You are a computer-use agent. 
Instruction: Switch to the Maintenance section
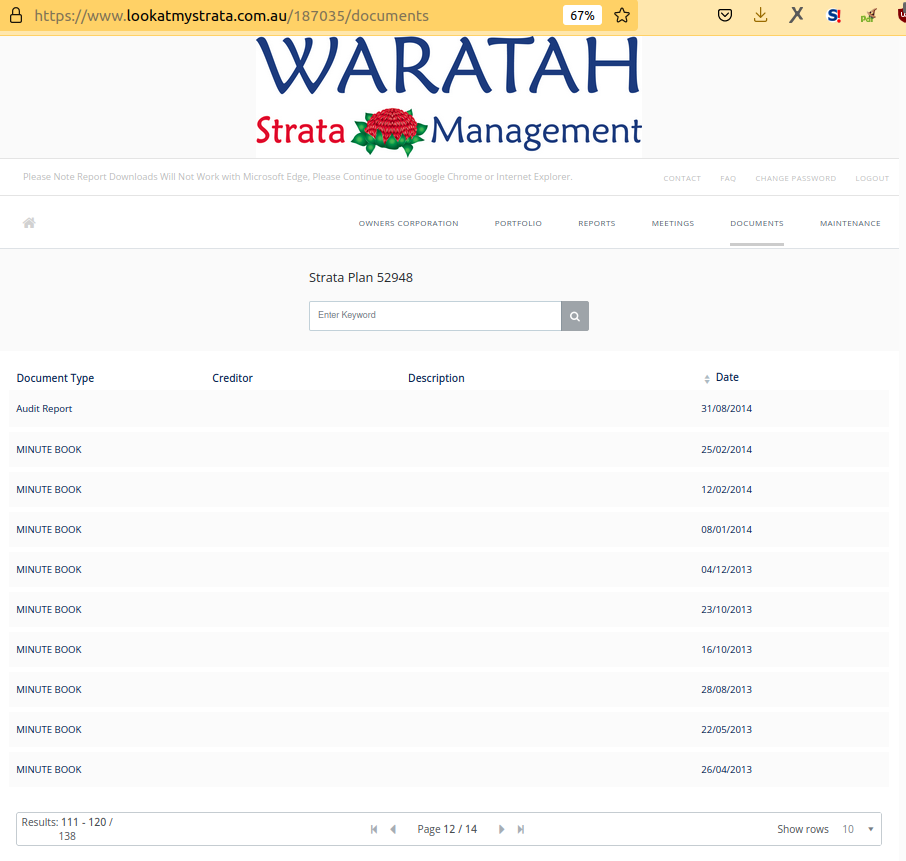[850, 224]
